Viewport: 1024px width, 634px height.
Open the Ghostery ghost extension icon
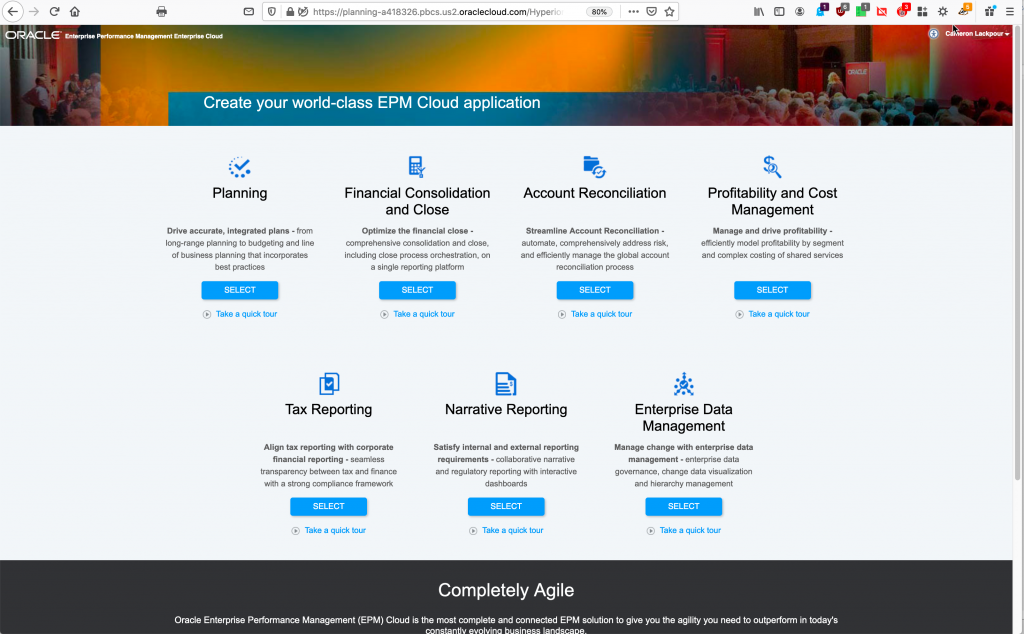[x=821, y=11]
